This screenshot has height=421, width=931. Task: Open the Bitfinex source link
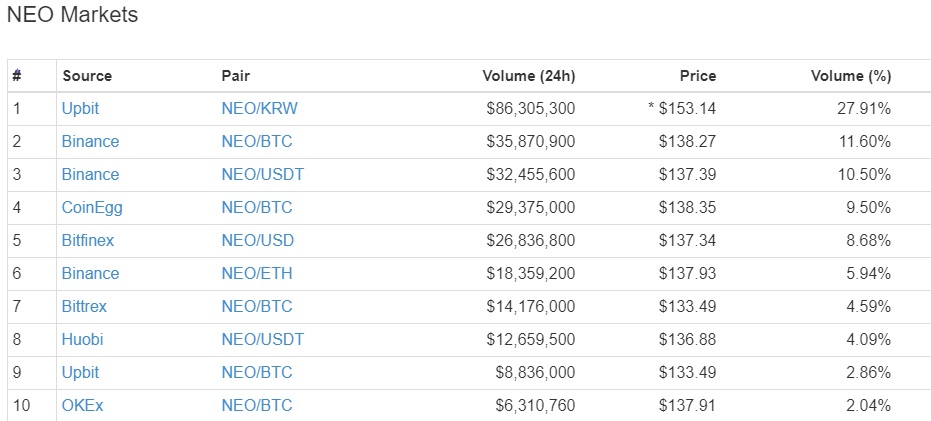[x=88, y=240]
